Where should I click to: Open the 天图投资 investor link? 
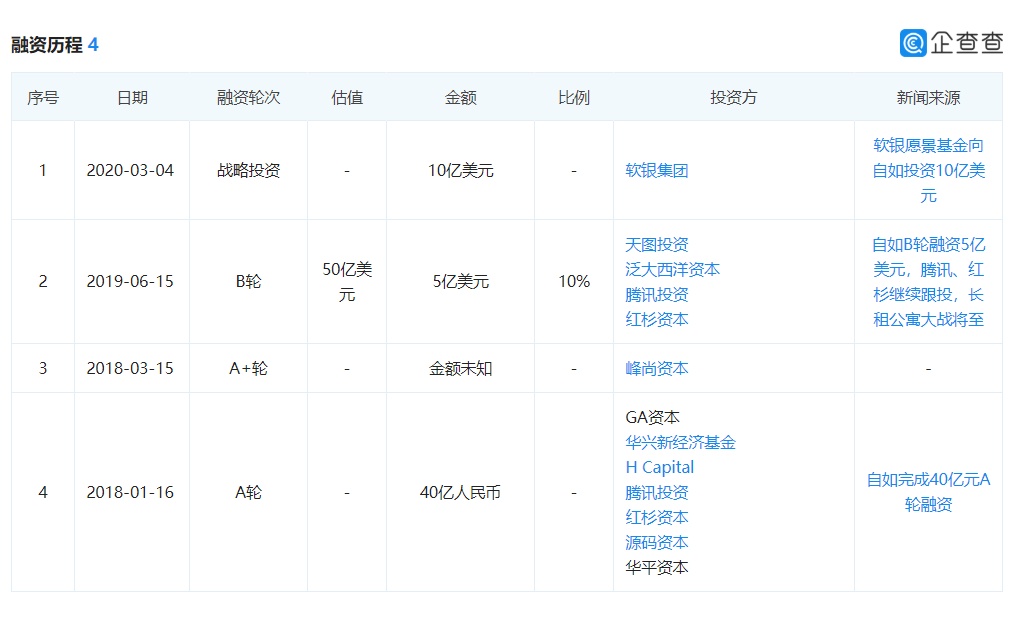pos(656,245)
